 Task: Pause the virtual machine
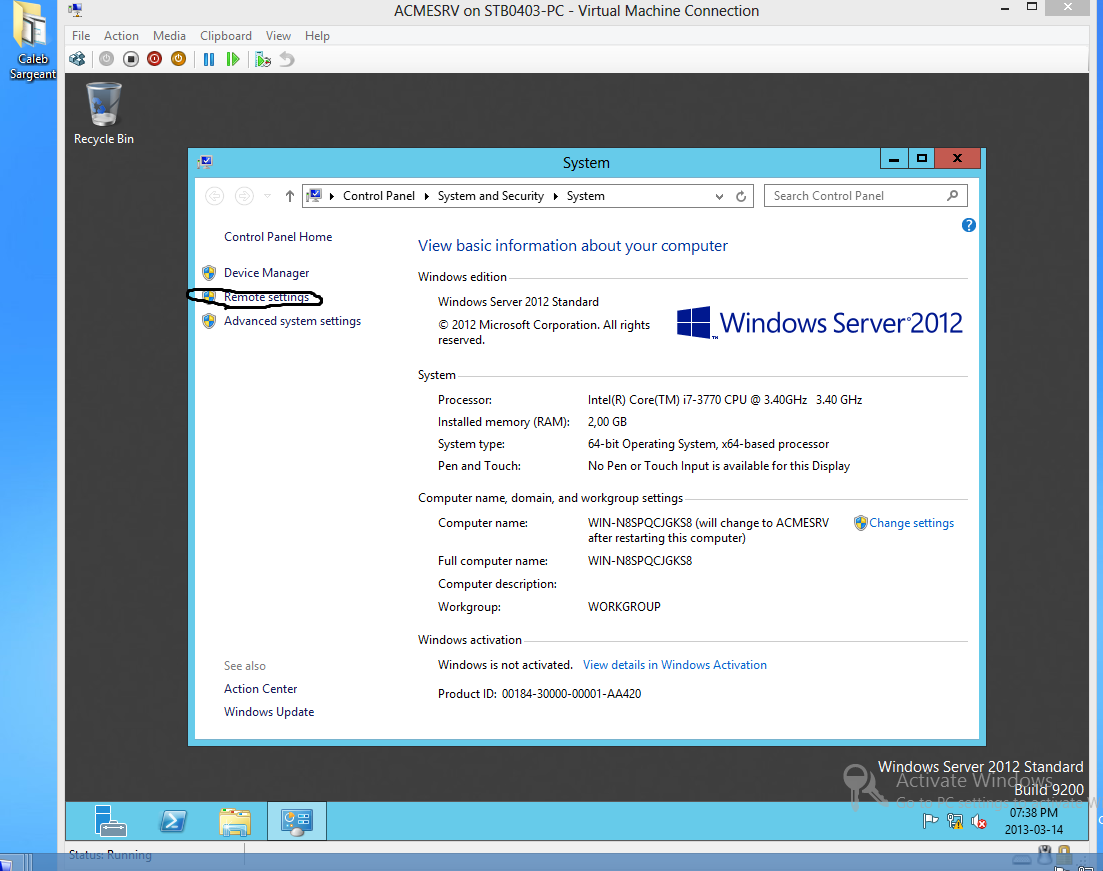(209, 60)
